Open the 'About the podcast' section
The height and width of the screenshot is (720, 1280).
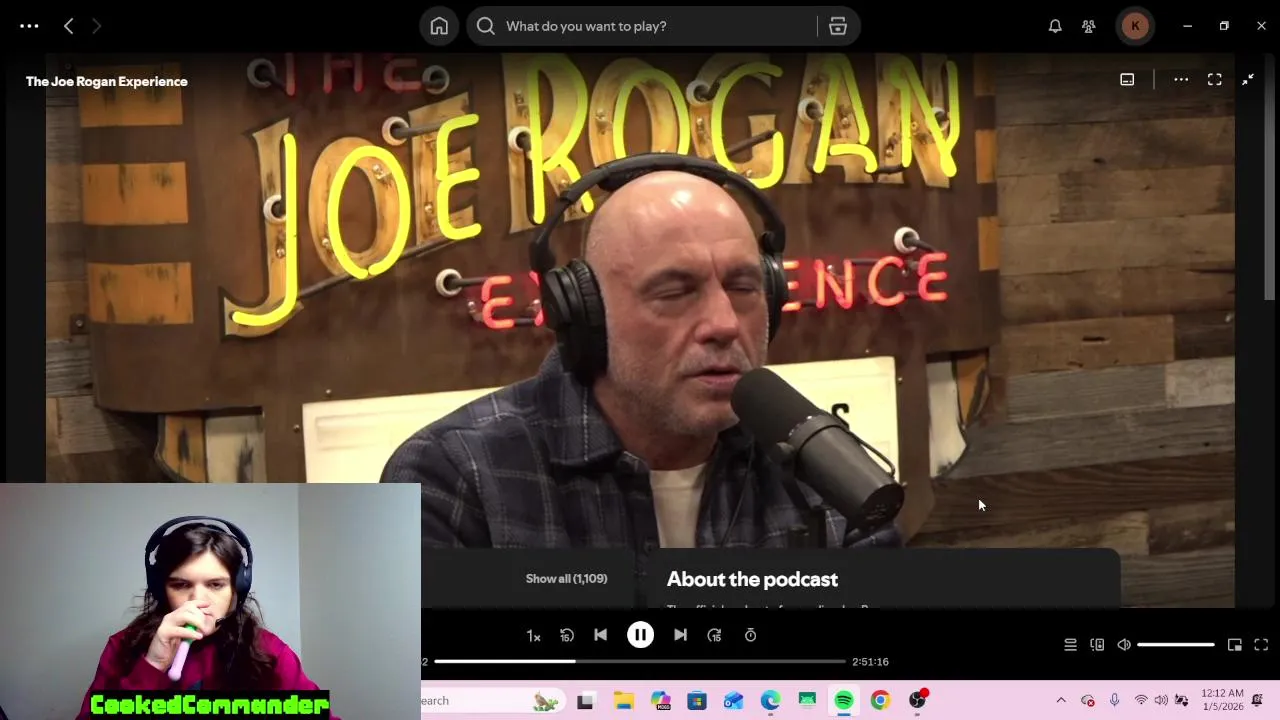tap(752, 579)
